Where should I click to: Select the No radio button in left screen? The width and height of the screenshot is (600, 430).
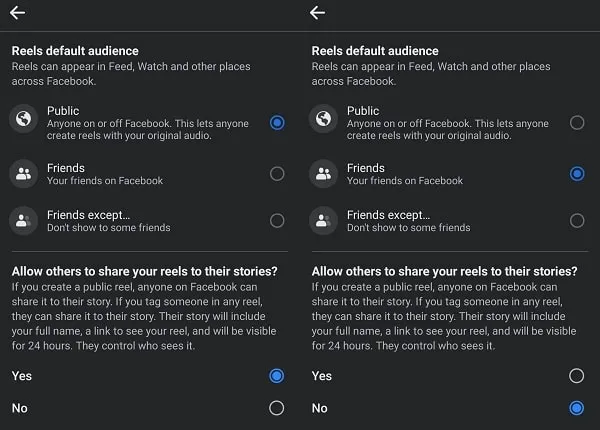click(277, 408)
